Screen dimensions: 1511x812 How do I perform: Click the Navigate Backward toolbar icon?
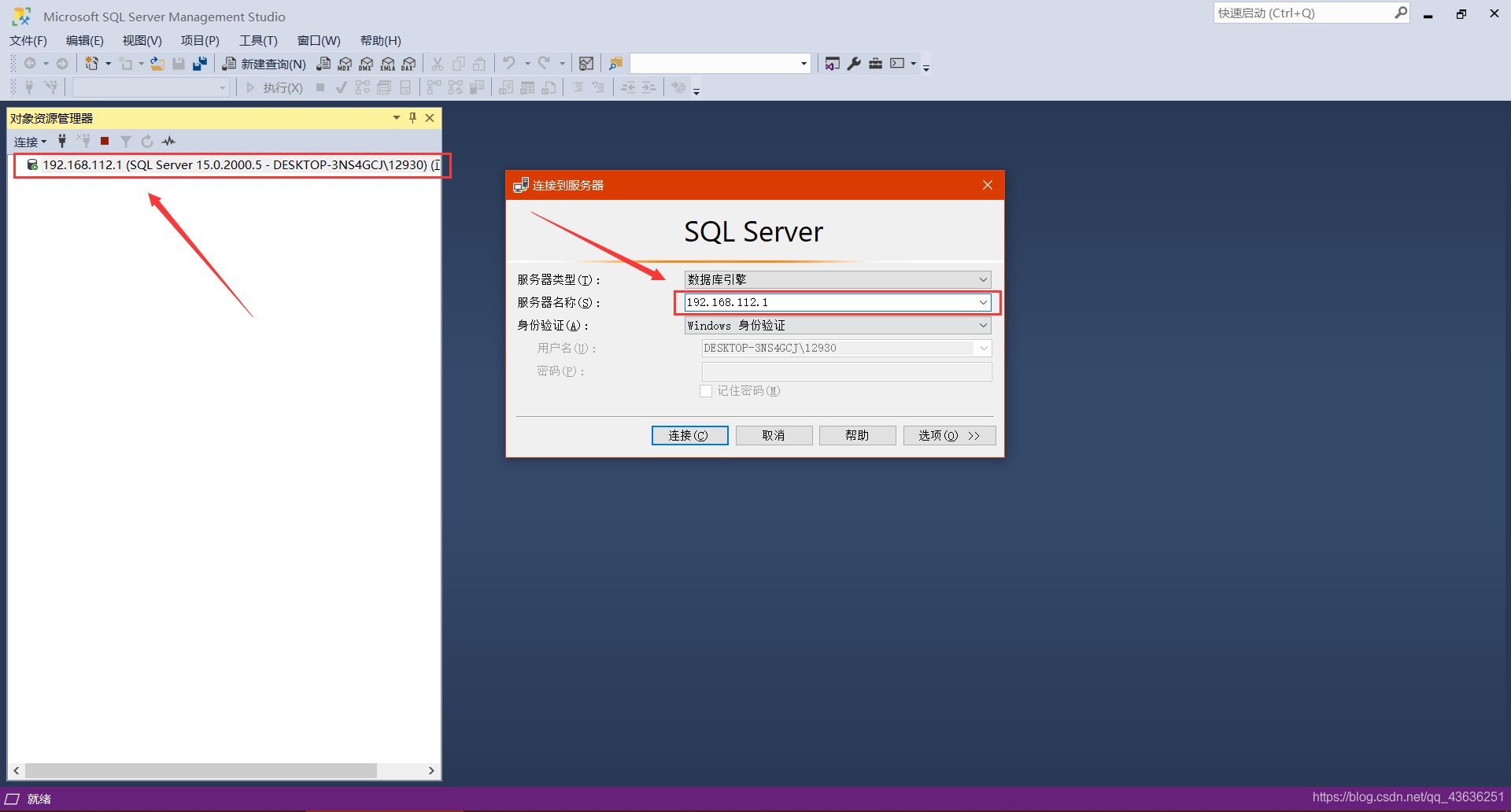pos(30,64)
